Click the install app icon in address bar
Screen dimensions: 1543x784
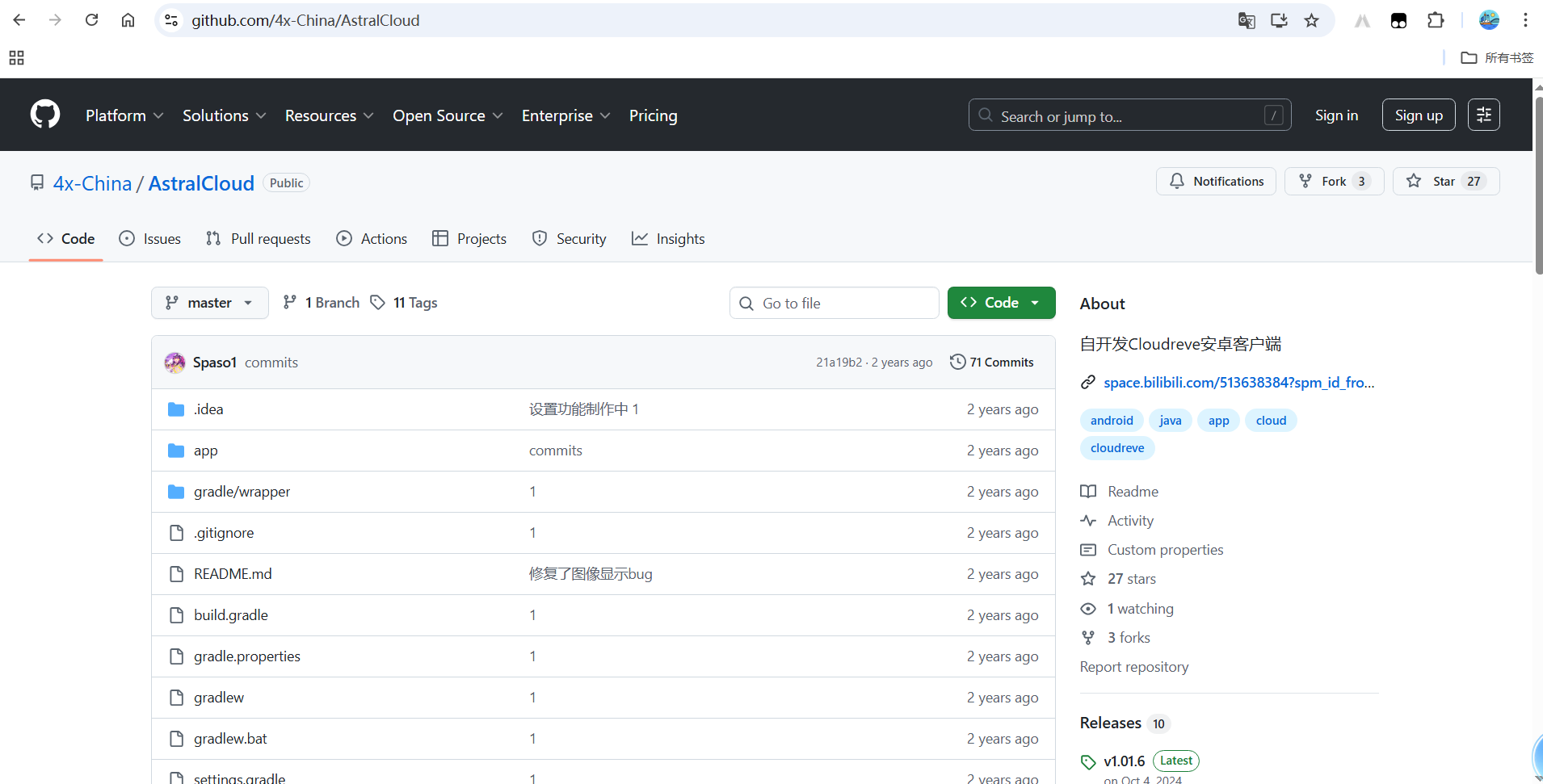pyautogui.click(x=1279, y=20)
